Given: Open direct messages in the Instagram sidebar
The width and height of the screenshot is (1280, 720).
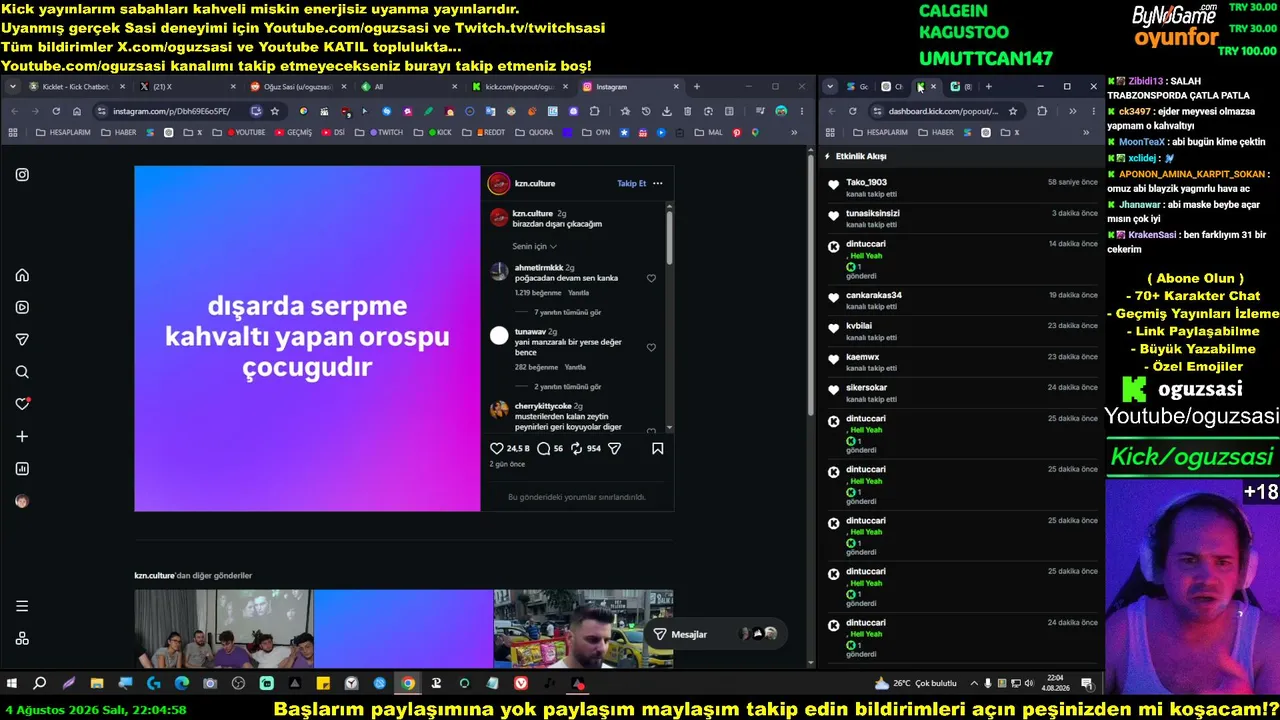Looking at the screenshot, I should point(22,340).
